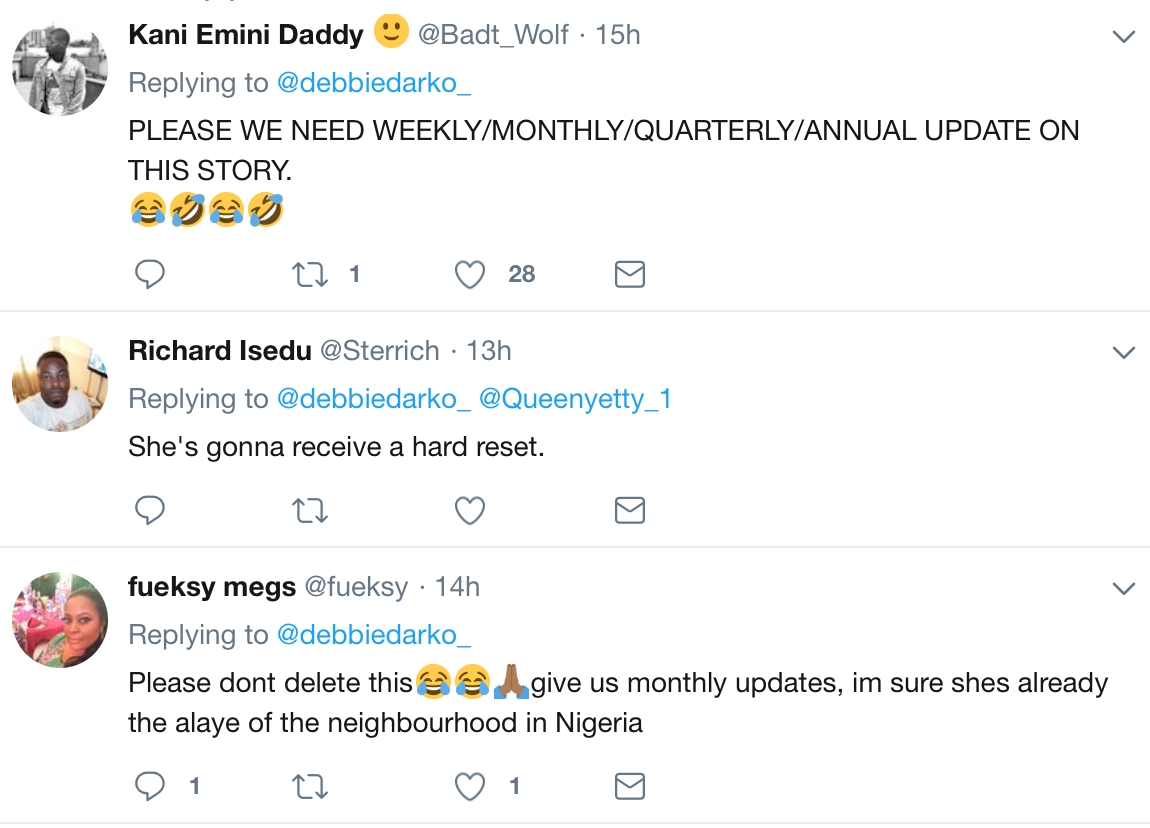
Task: Click fueksy megs' avatar photo
Action: (x=60, y=620)
